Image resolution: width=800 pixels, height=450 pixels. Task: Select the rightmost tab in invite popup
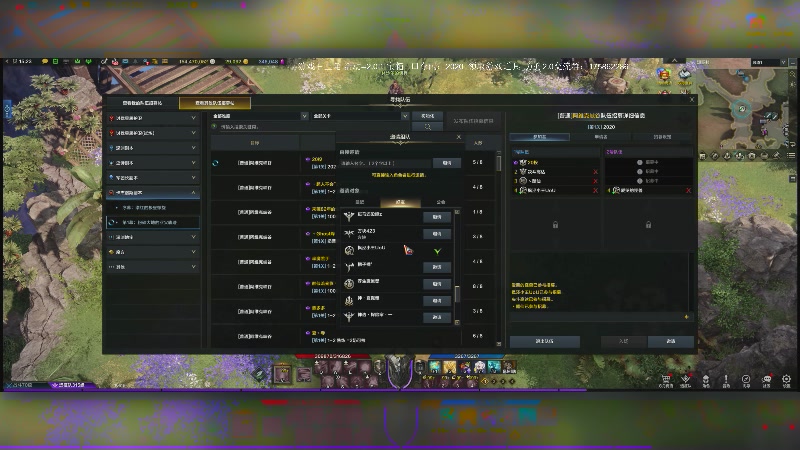(x=441, y=203)
